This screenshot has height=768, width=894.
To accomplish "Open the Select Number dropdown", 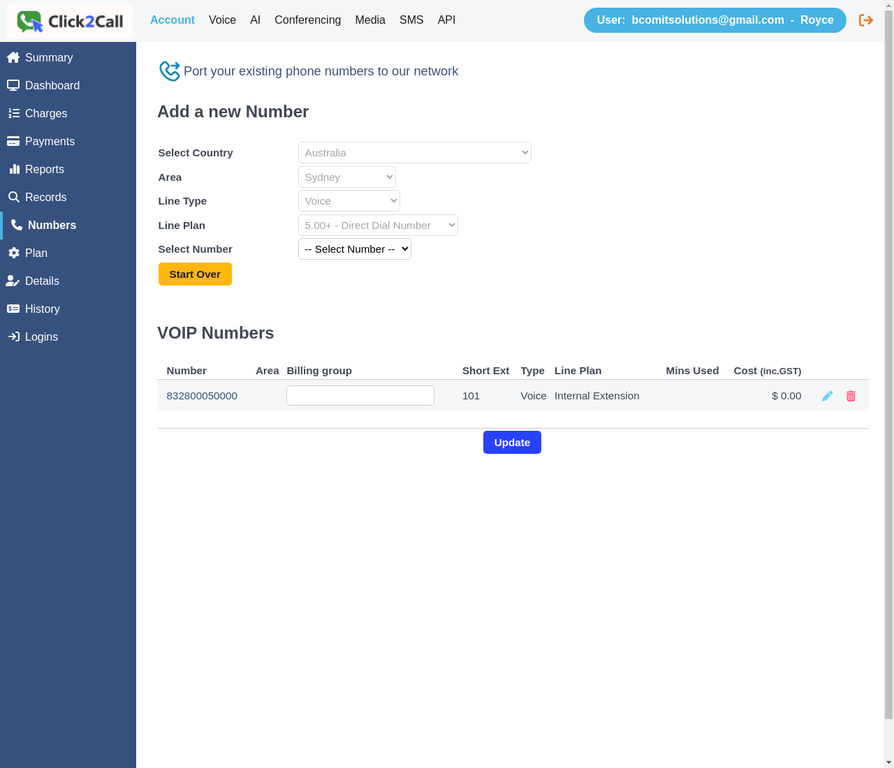I will [x=354, y=249].
